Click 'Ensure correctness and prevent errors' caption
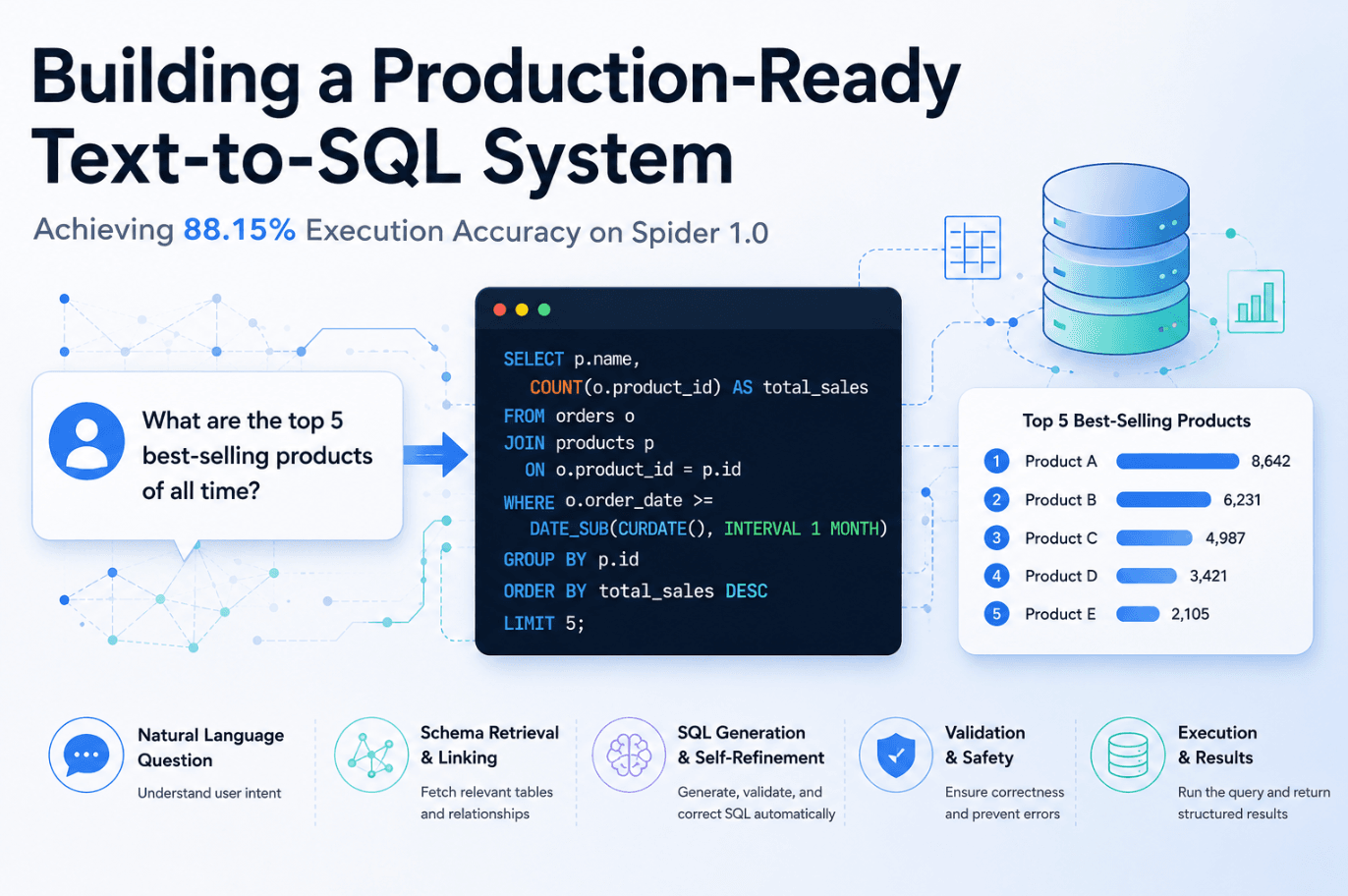This screenshot has width=1348, height=896. point(1004,803)
